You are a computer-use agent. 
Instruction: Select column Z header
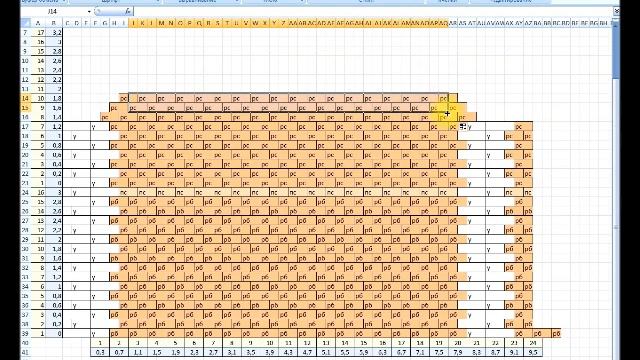[283, 23]
